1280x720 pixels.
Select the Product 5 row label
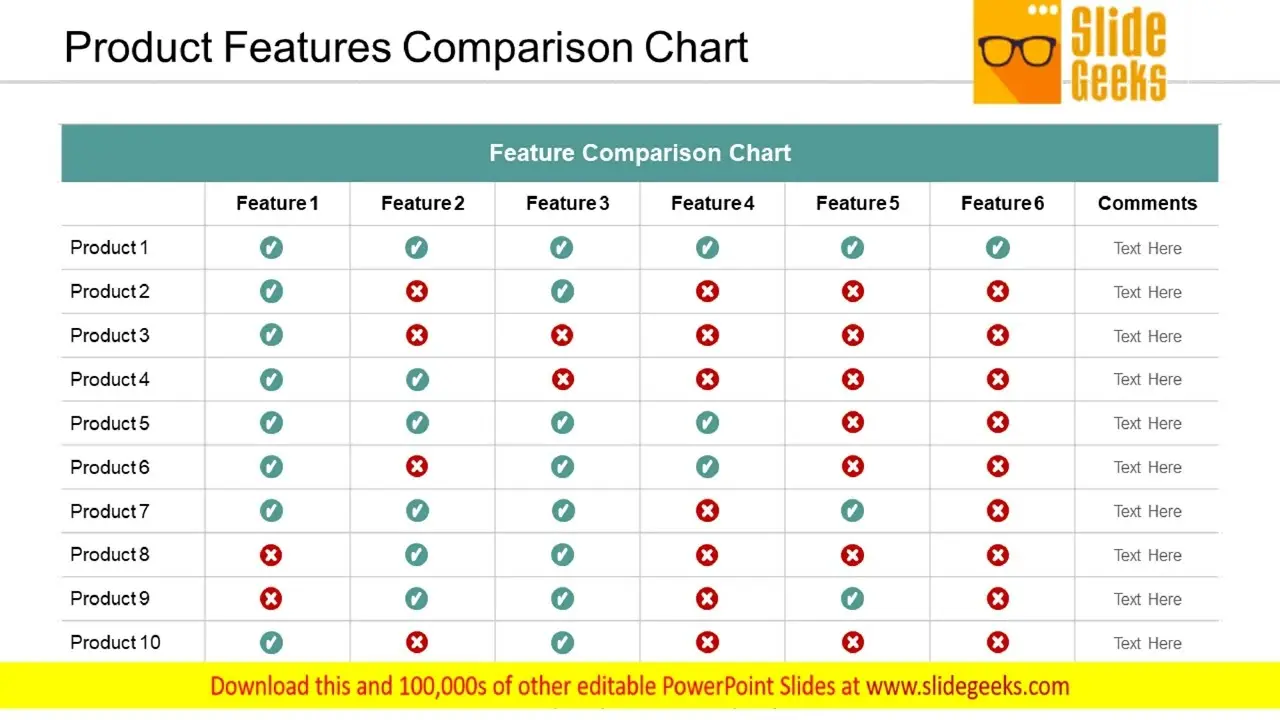(x=110, y=423)
